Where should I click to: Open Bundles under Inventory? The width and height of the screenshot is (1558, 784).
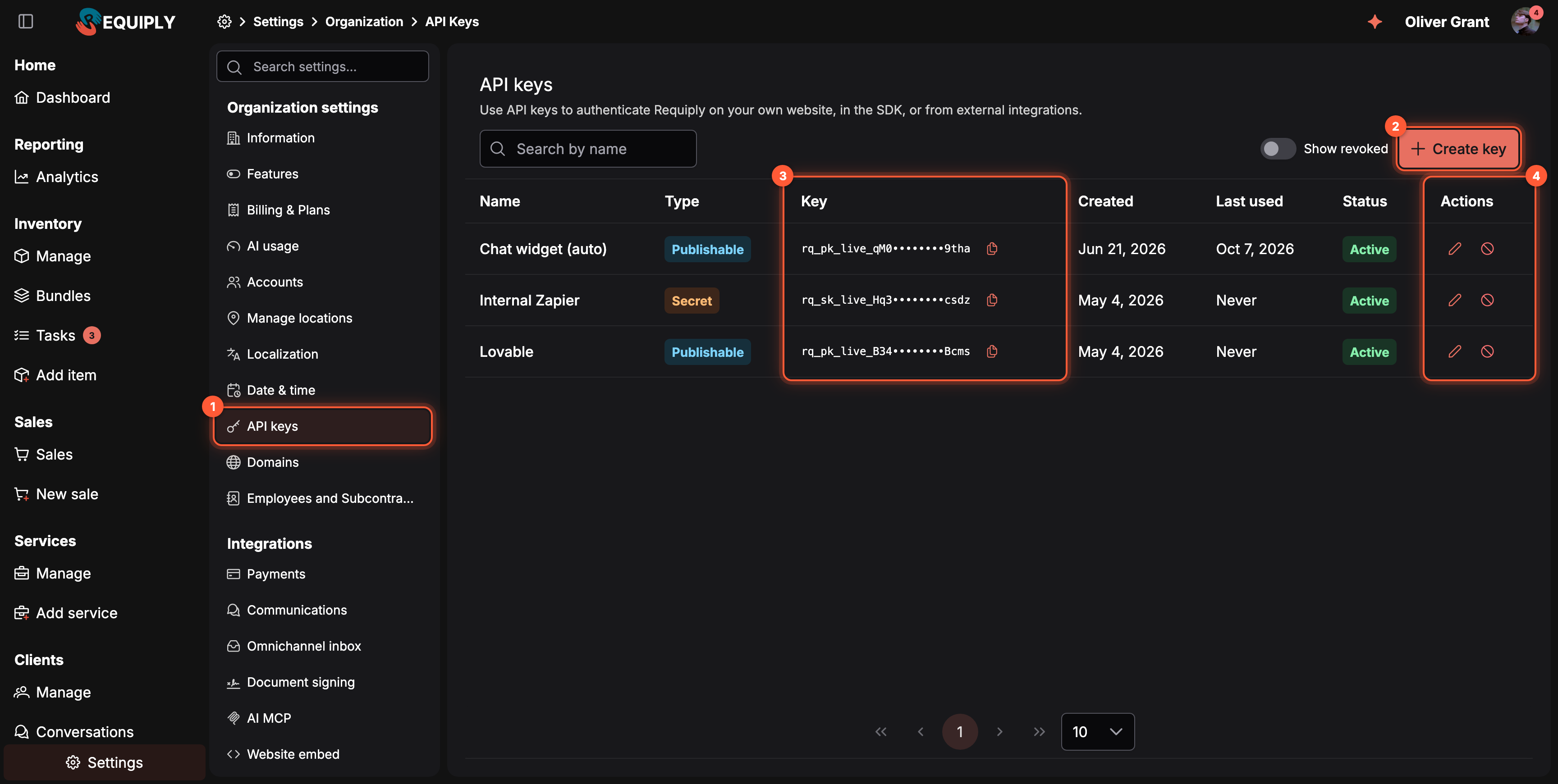53,296
